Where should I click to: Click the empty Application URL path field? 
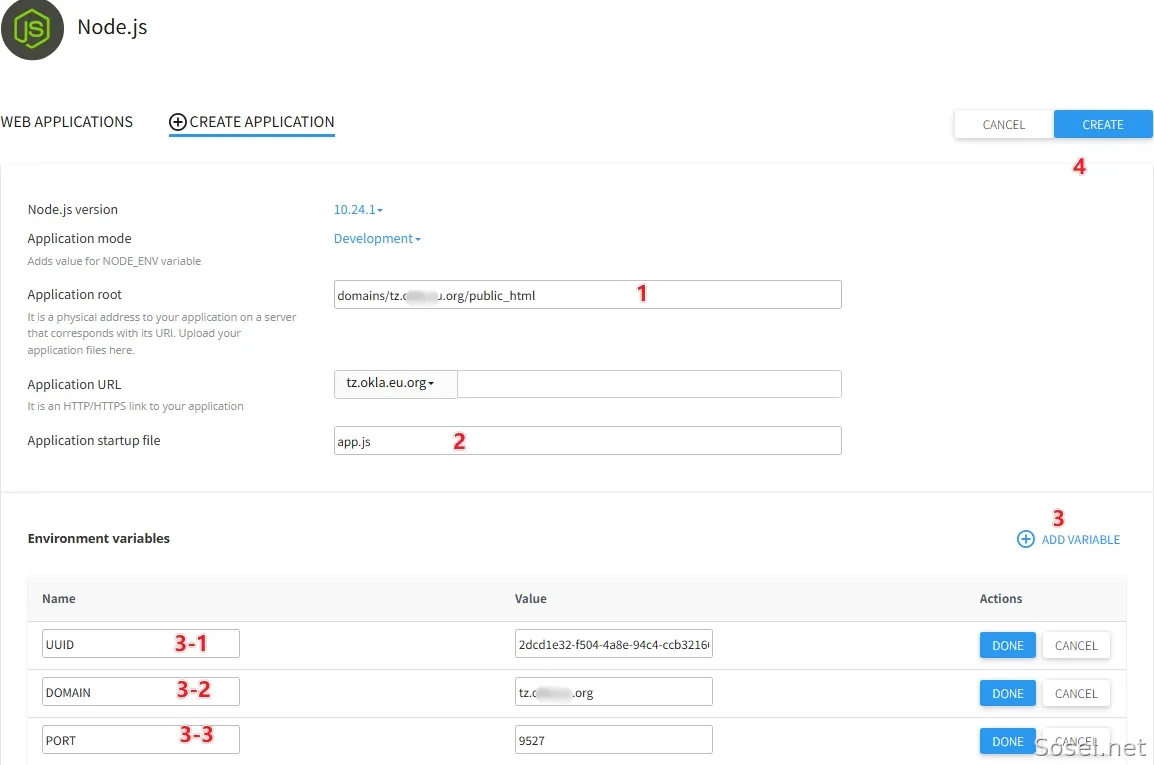(x=649, y=384)
